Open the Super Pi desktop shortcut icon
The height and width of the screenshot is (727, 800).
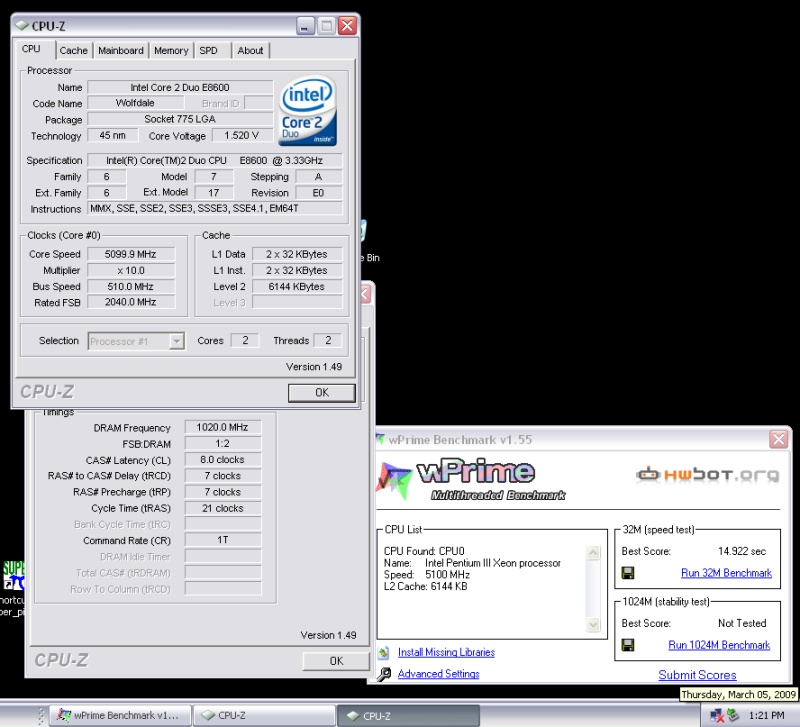(x=13, y=575)
